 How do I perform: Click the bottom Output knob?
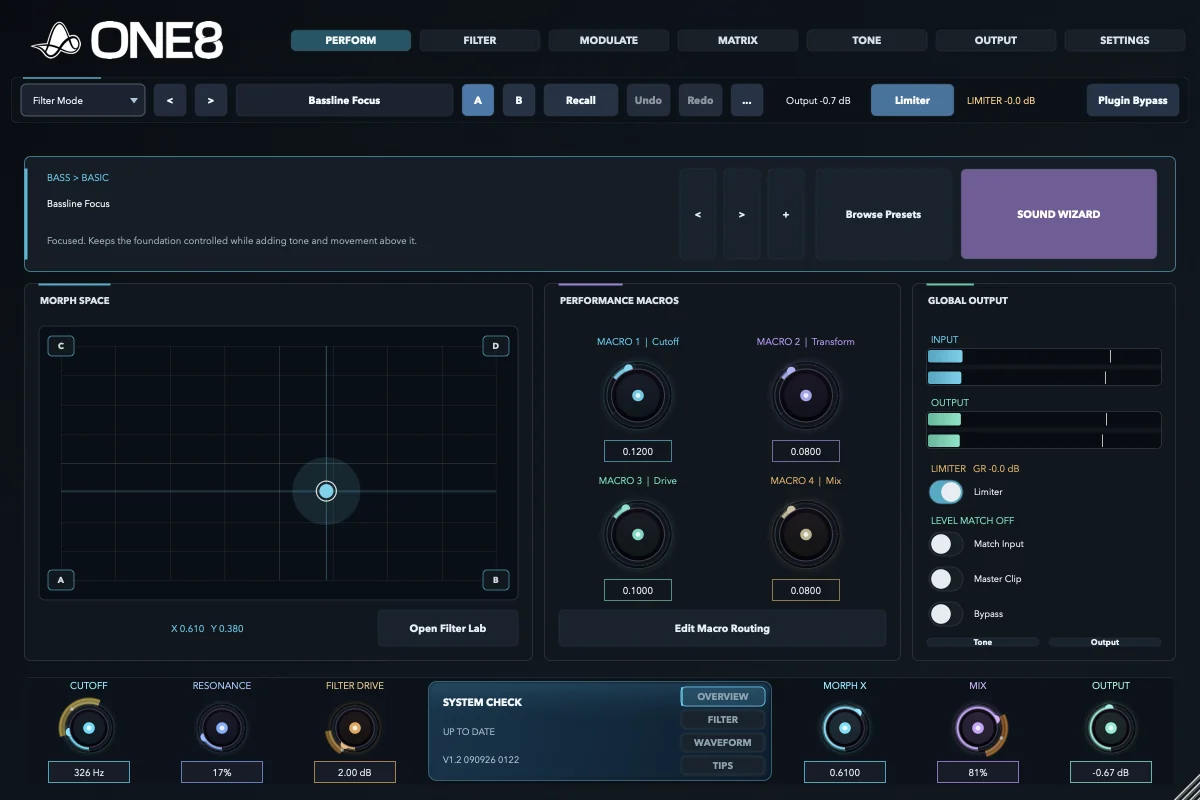coord(1110,728)
